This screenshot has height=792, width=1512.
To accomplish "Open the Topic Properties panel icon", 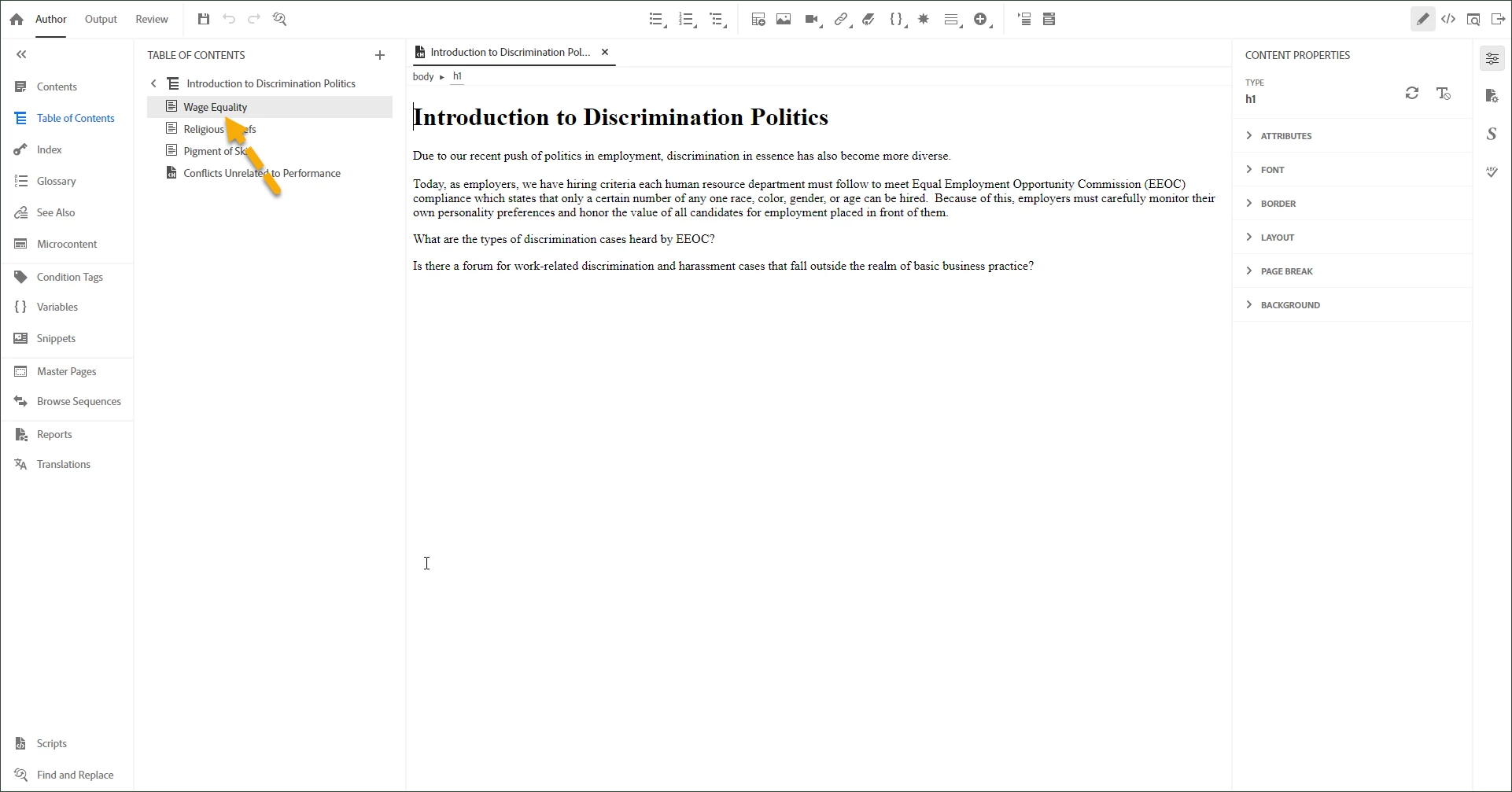I will (x=1492, y=96).
